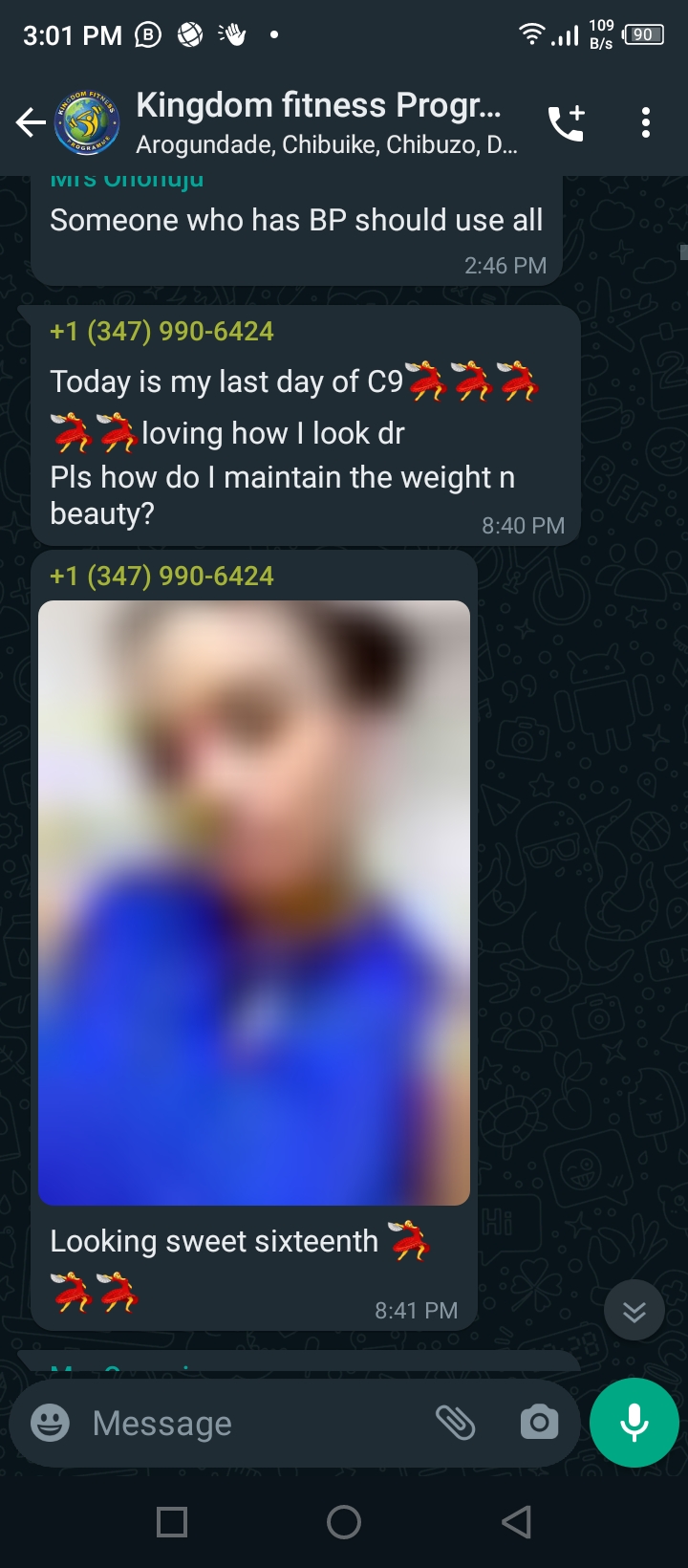Tap the +1 (347) 990-6424 sender name above photo
Image resolution: width=688 pixels, height=1568 pixels.
click(161, 576)
